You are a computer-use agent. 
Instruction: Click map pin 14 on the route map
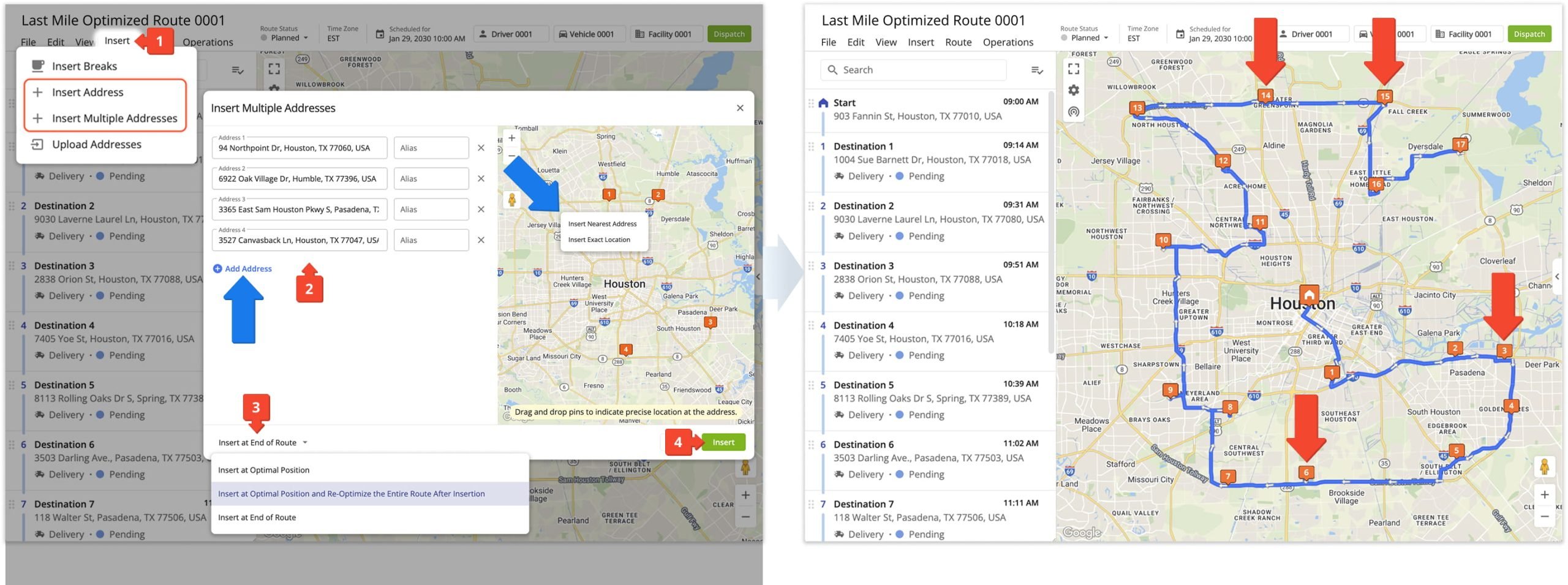pyautogui.click(x=1265, y=96)
